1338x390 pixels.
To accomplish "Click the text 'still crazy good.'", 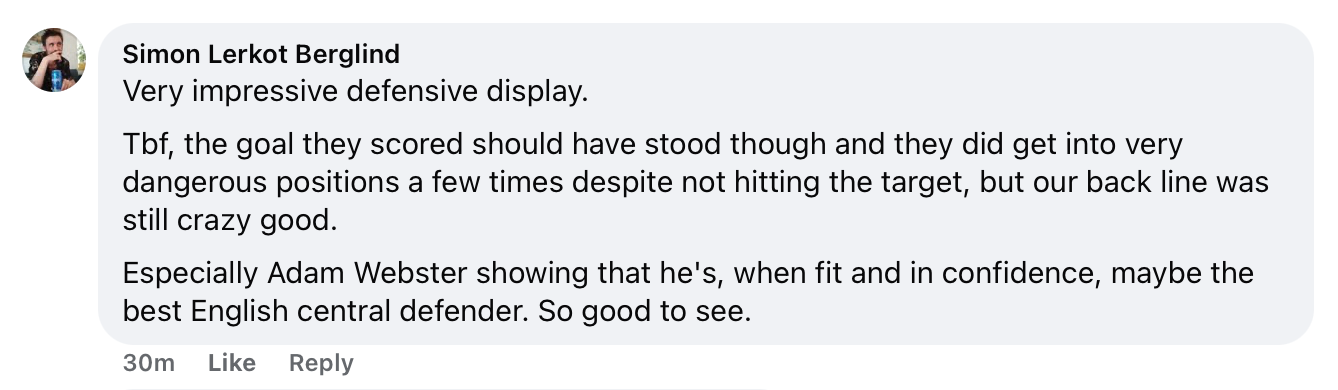I will [230, 221].
